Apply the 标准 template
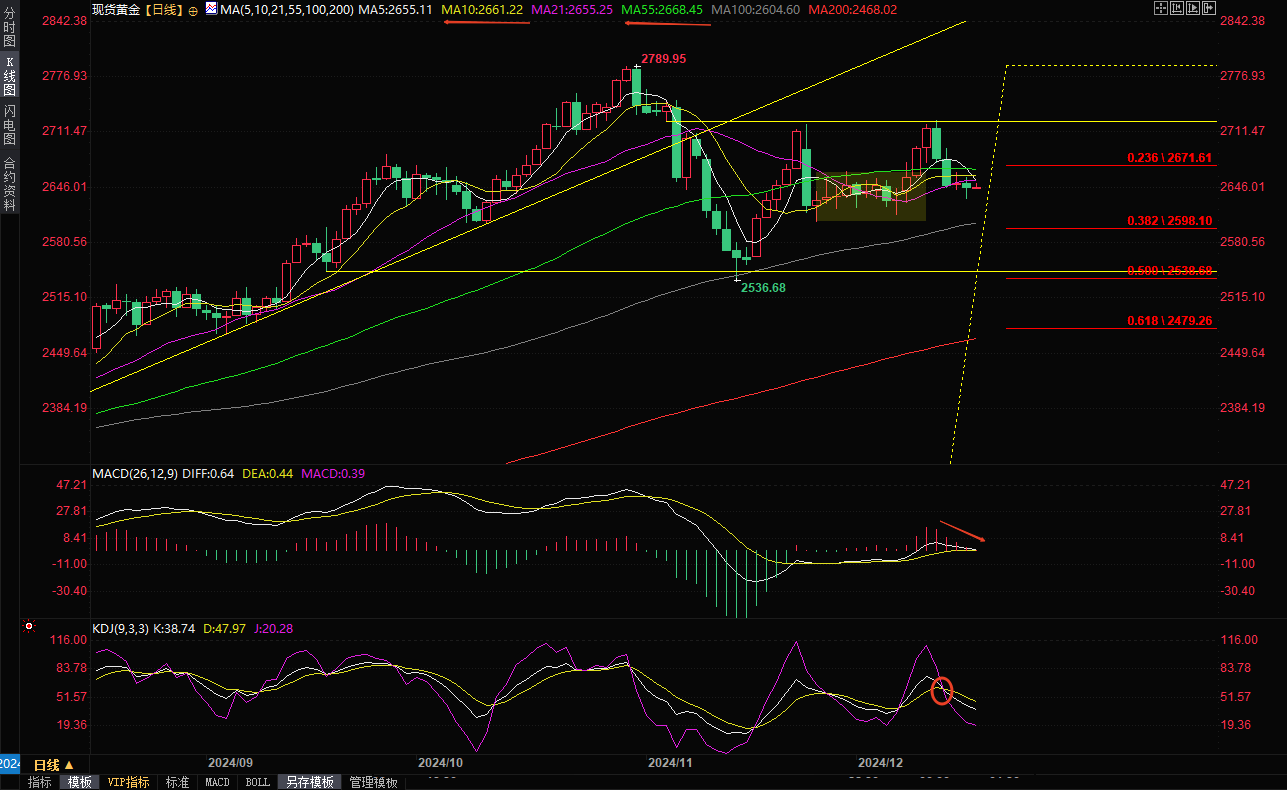This screenshot has height=790, width=1287. coord(177,782)
